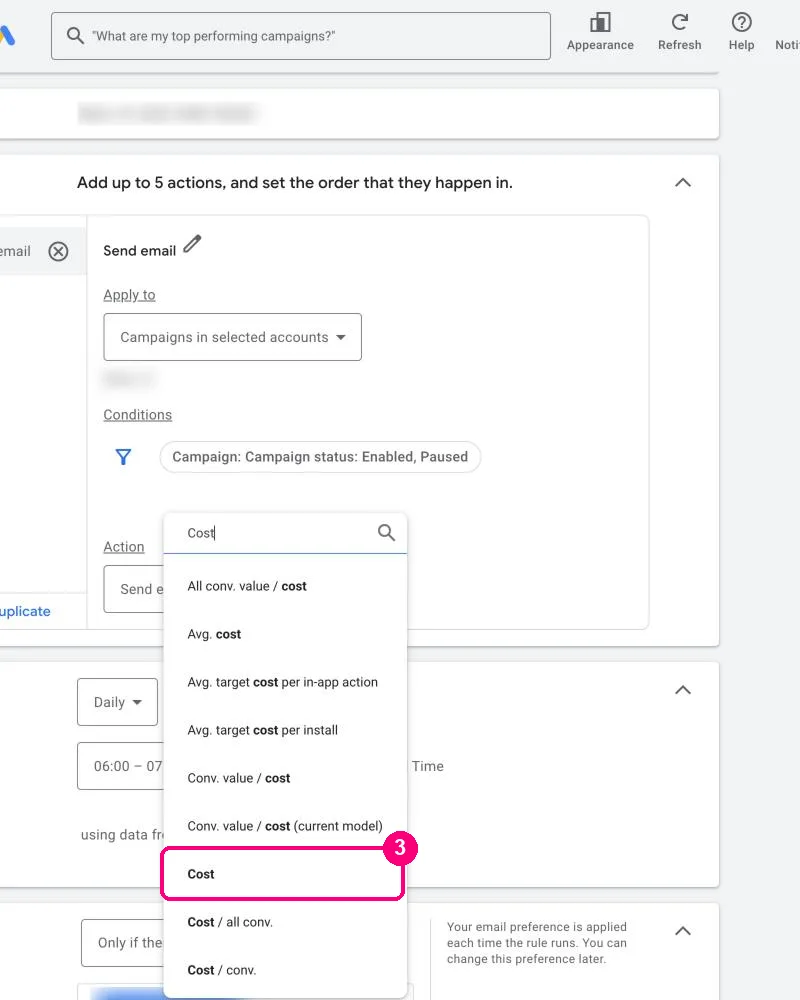Remove the Send email action tab
The image size is (800, 1000).
click(x=58, y=251)
